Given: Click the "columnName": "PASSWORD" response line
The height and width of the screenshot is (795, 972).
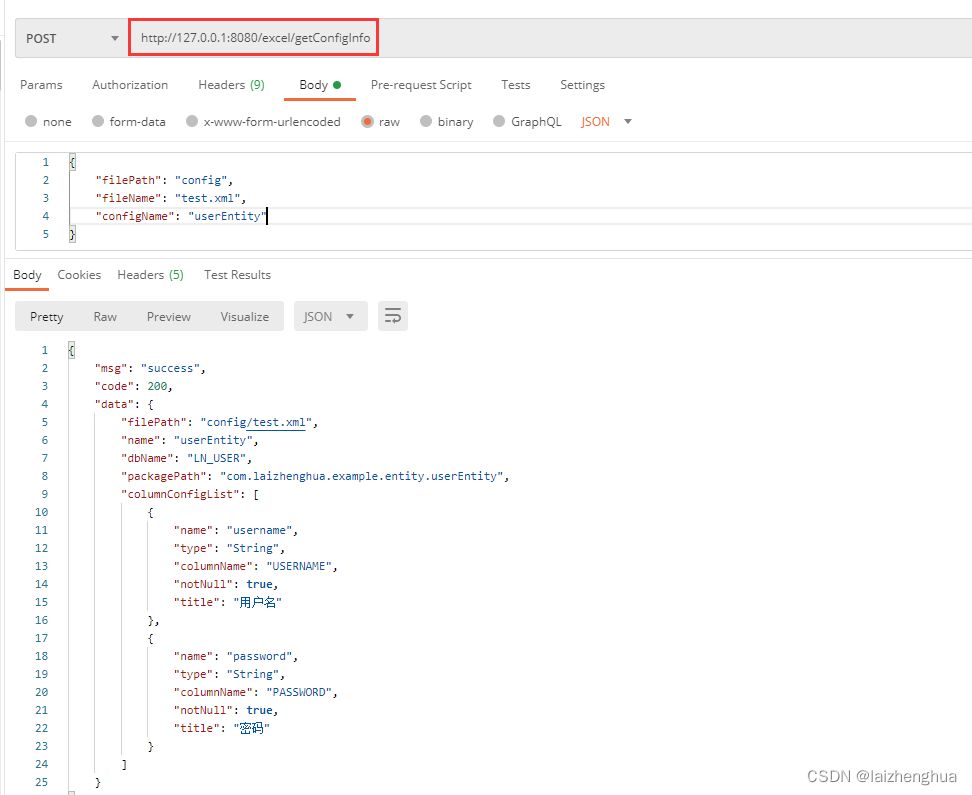Looking at the screenshot, I should point(255,692).
